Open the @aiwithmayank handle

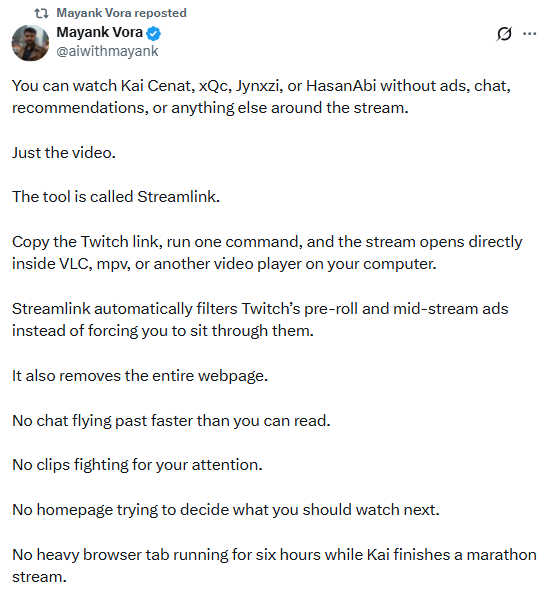107,51
